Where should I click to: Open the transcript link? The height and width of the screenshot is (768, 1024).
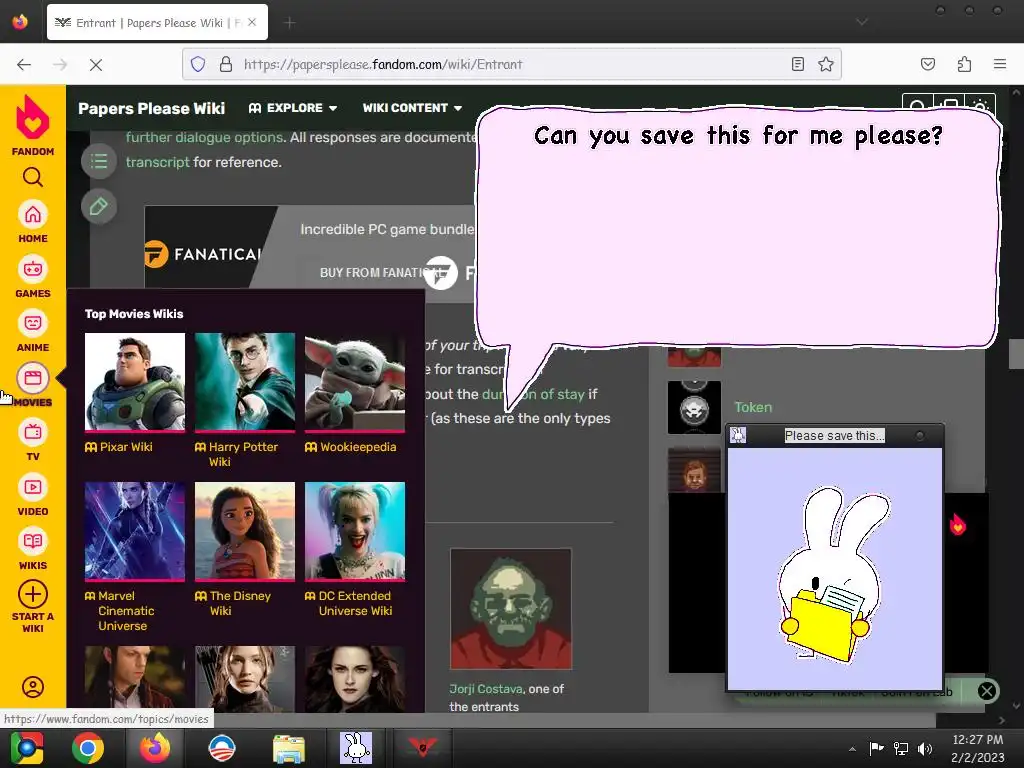point(157,162)
